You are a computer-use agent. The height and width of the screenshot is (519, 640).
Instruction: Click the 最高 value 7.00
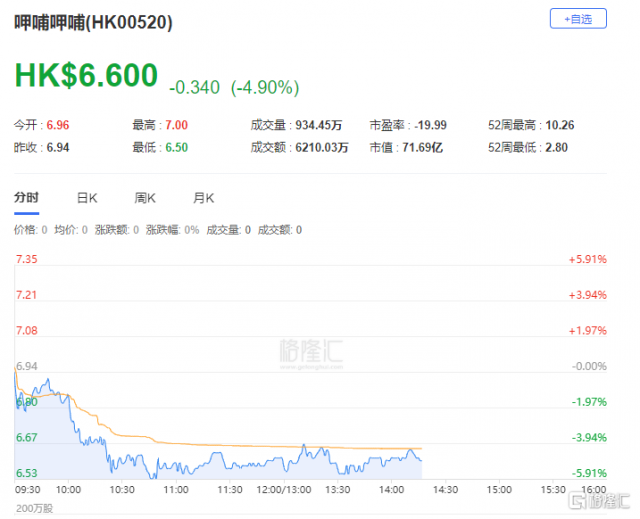(176, 125)
